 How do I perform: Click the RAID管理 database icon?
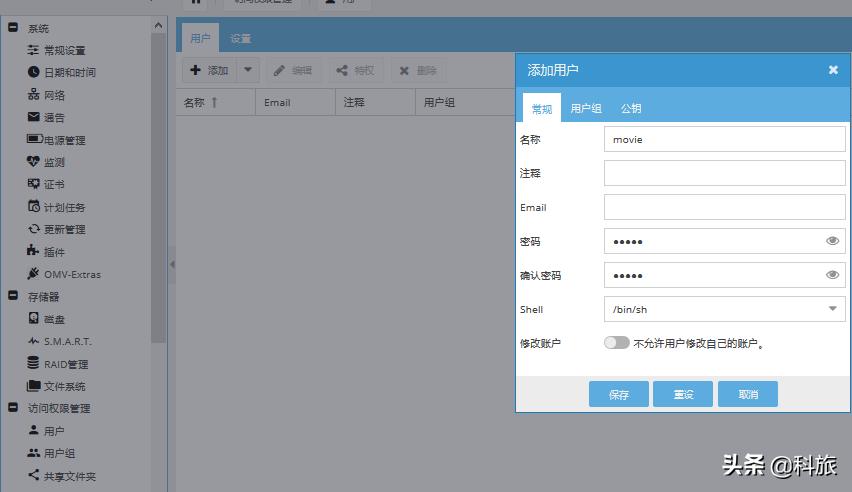click(x=34, y=364)
